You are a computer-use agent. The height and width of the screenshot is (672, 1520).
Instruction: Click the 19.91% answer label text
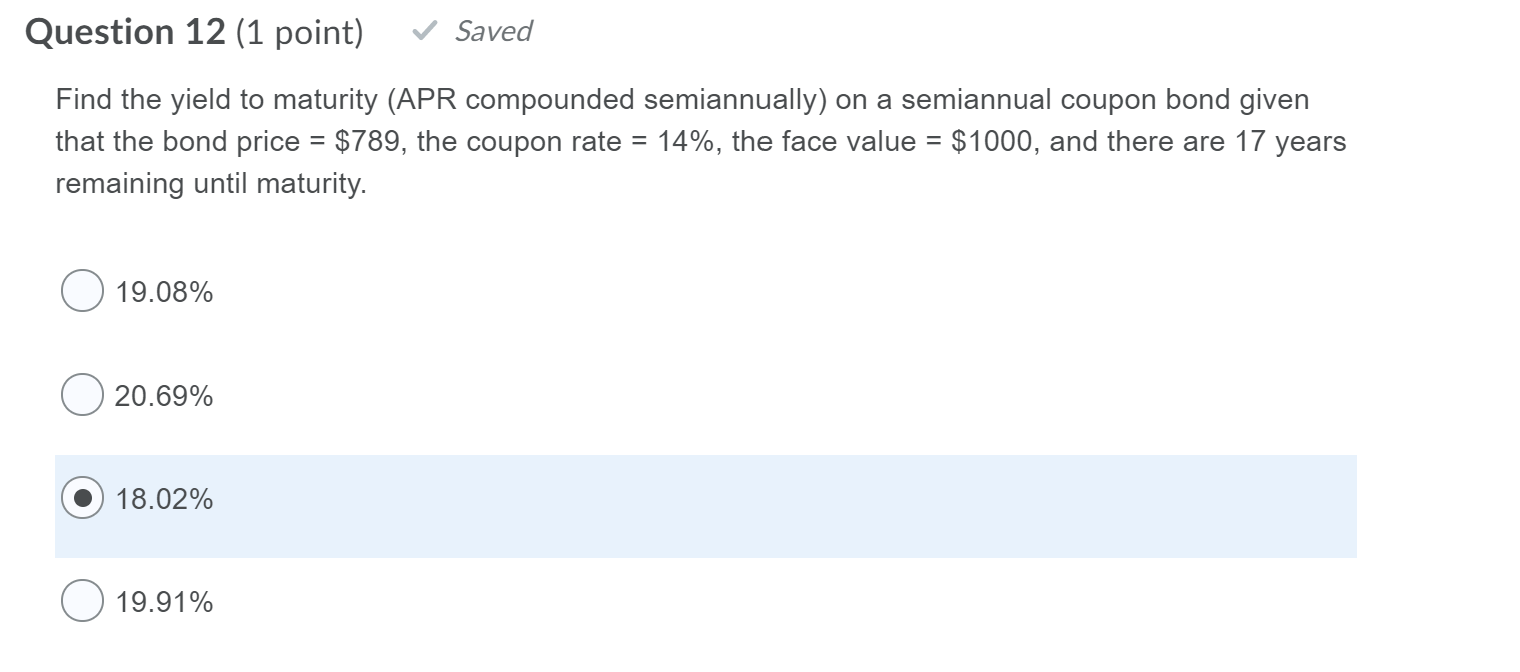(x=163, y=601)
